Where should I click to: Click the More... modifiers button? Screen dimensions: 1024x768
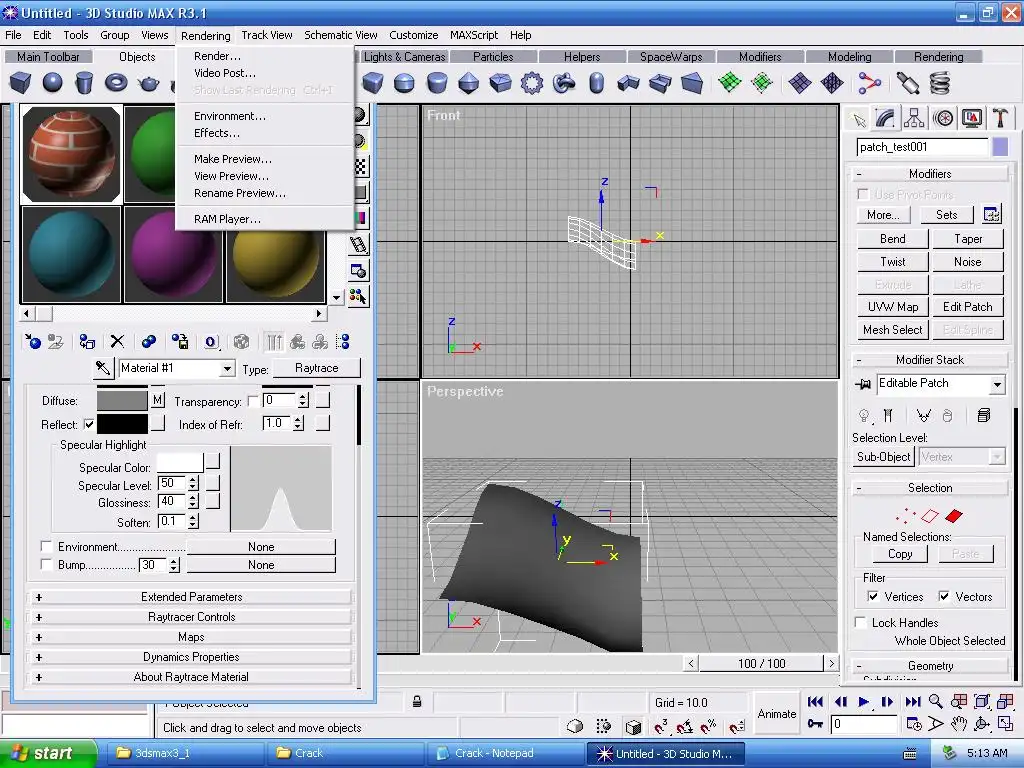point(883,215)
